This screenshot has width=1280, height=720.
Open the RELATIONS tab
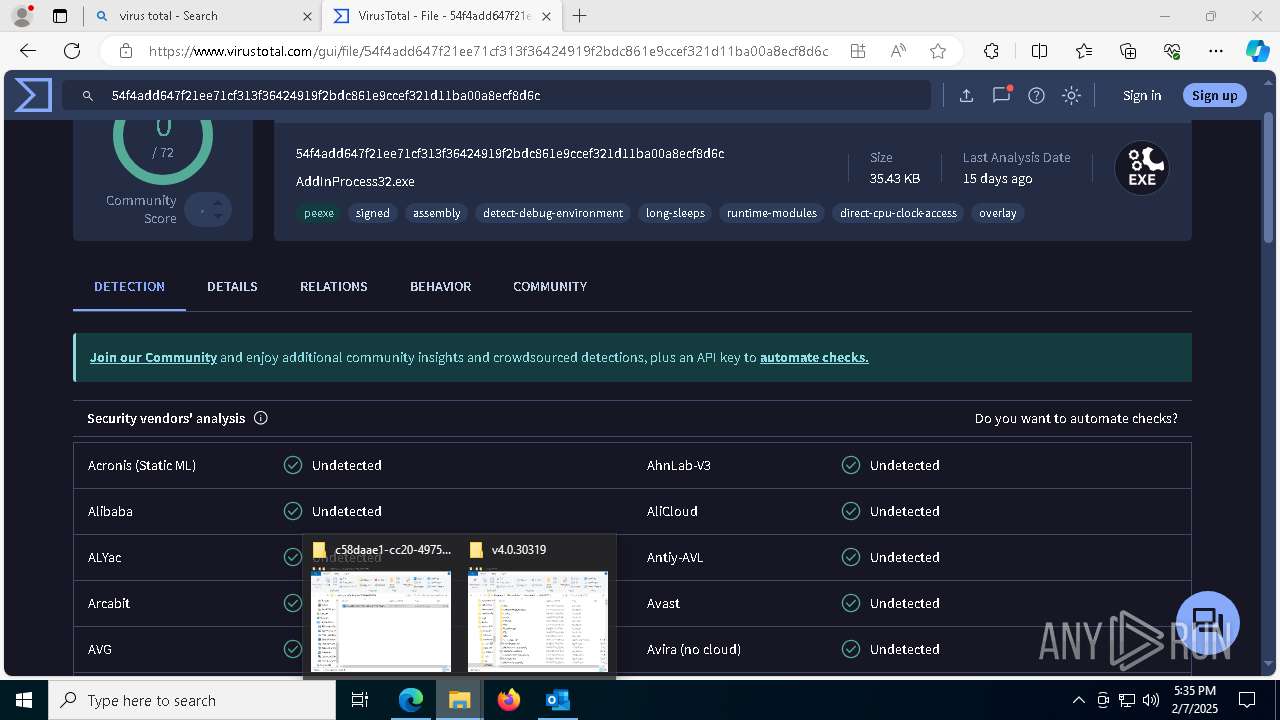click(334, 286)
